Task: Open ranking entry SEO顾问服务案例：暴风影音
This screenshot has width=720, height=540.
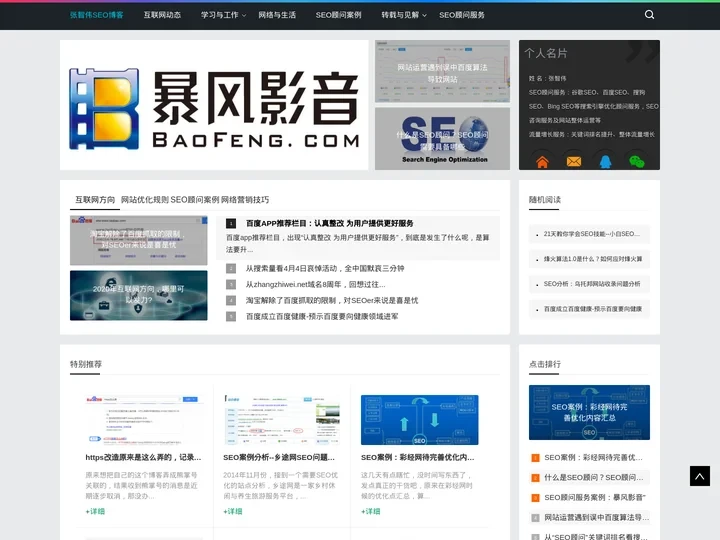Action: coord(595,497)
